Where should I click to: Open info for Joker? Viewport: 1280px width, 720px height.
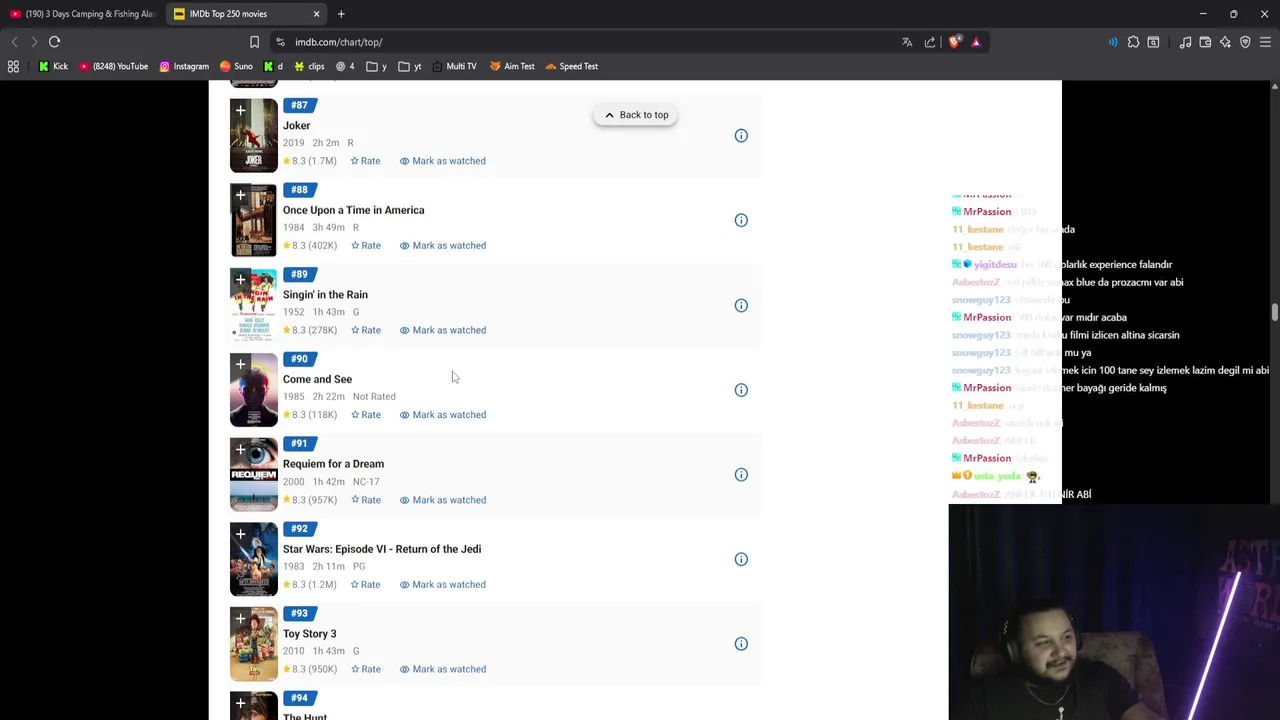pyautogui.click(x=741, y=136)
